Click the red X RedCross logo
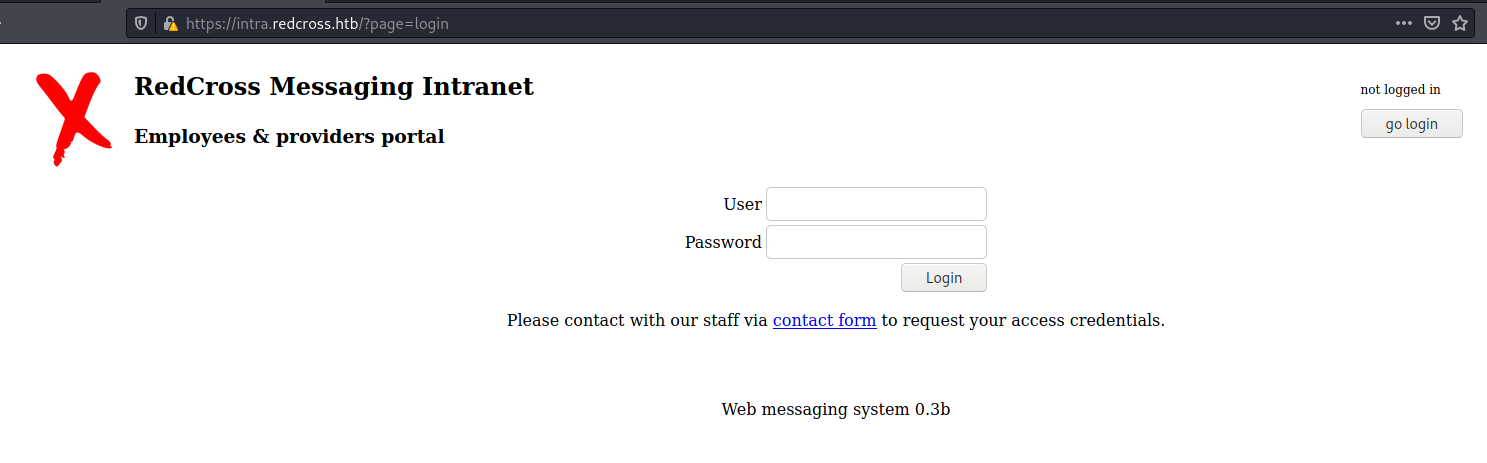Screen dimensions: 1487x463 coord(72,118)
